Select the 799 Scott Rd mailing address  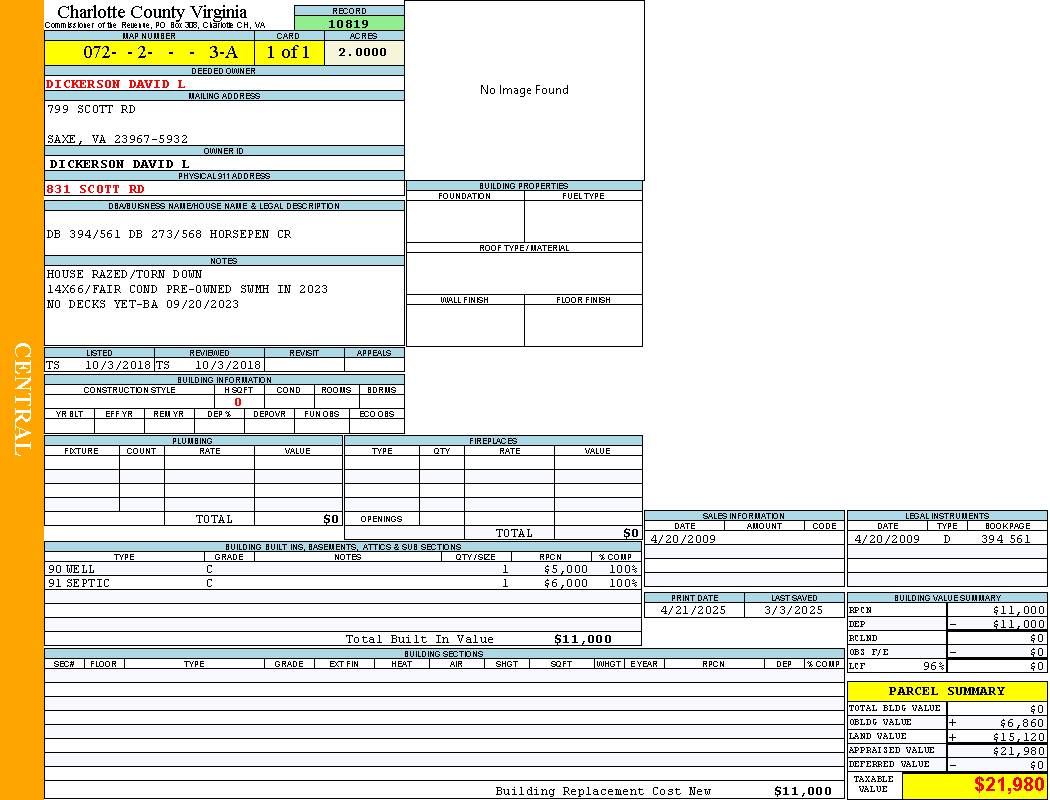91,109
